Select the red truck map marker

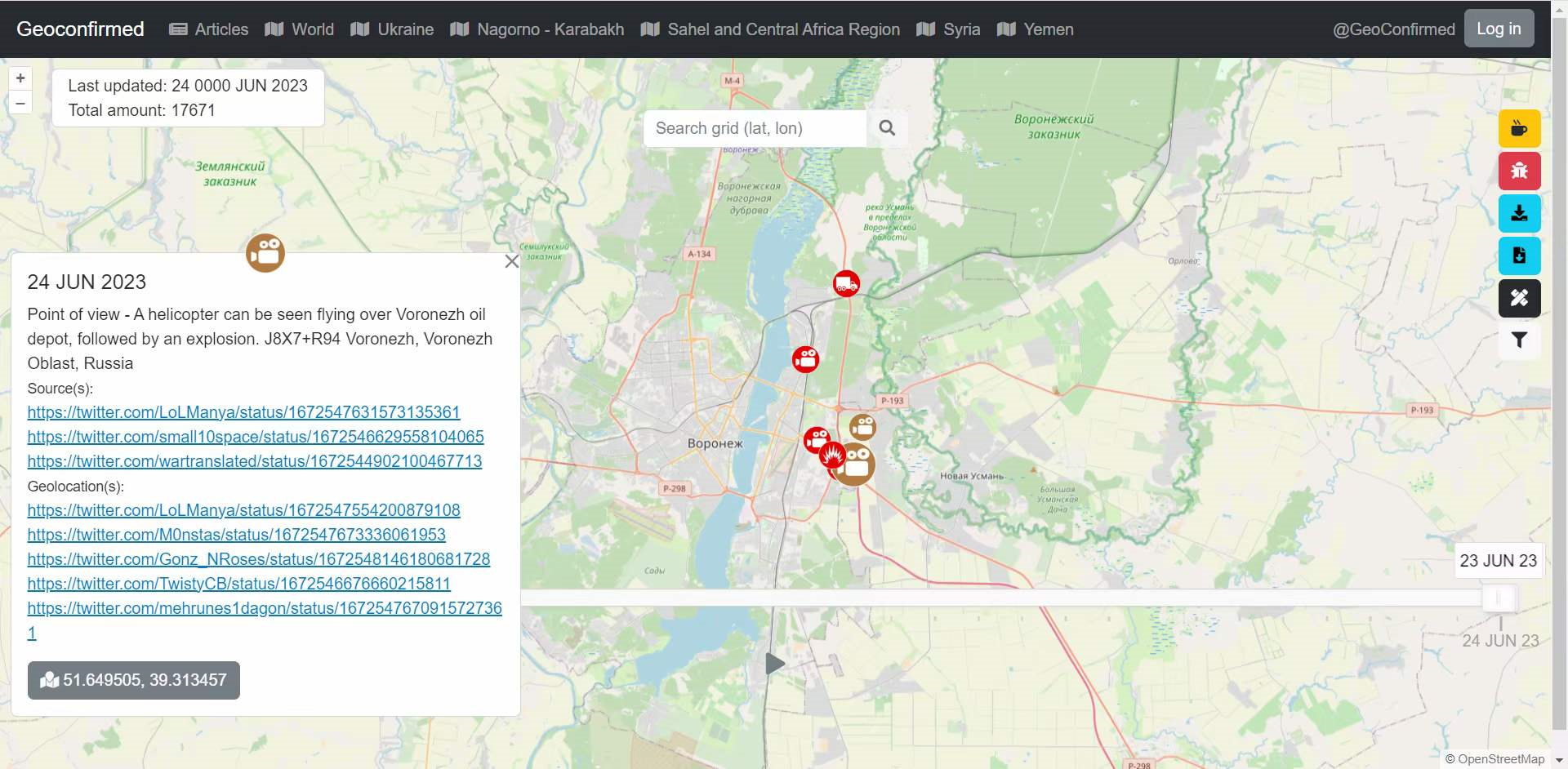(846, 284)
